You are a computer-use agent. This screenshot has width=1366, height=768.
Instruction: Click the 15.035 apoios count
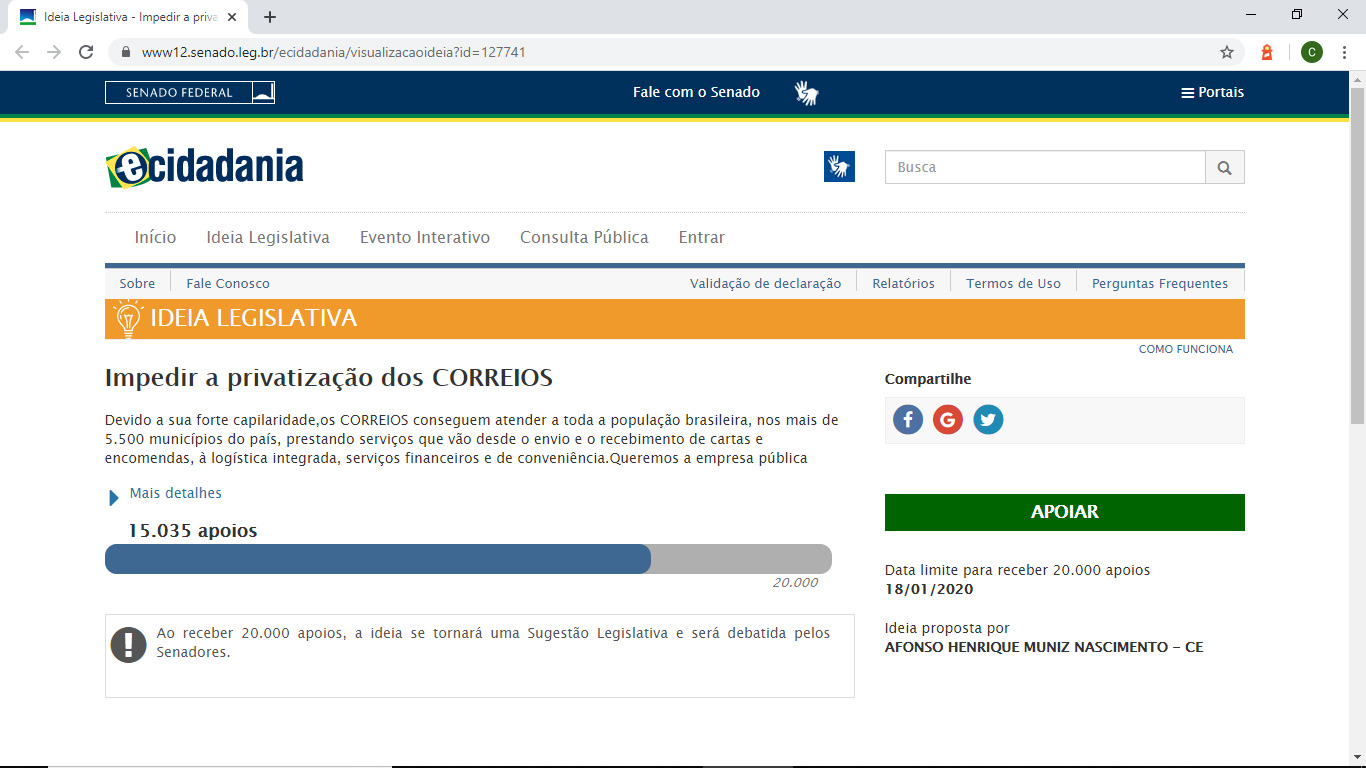click(x=192, y=531)
